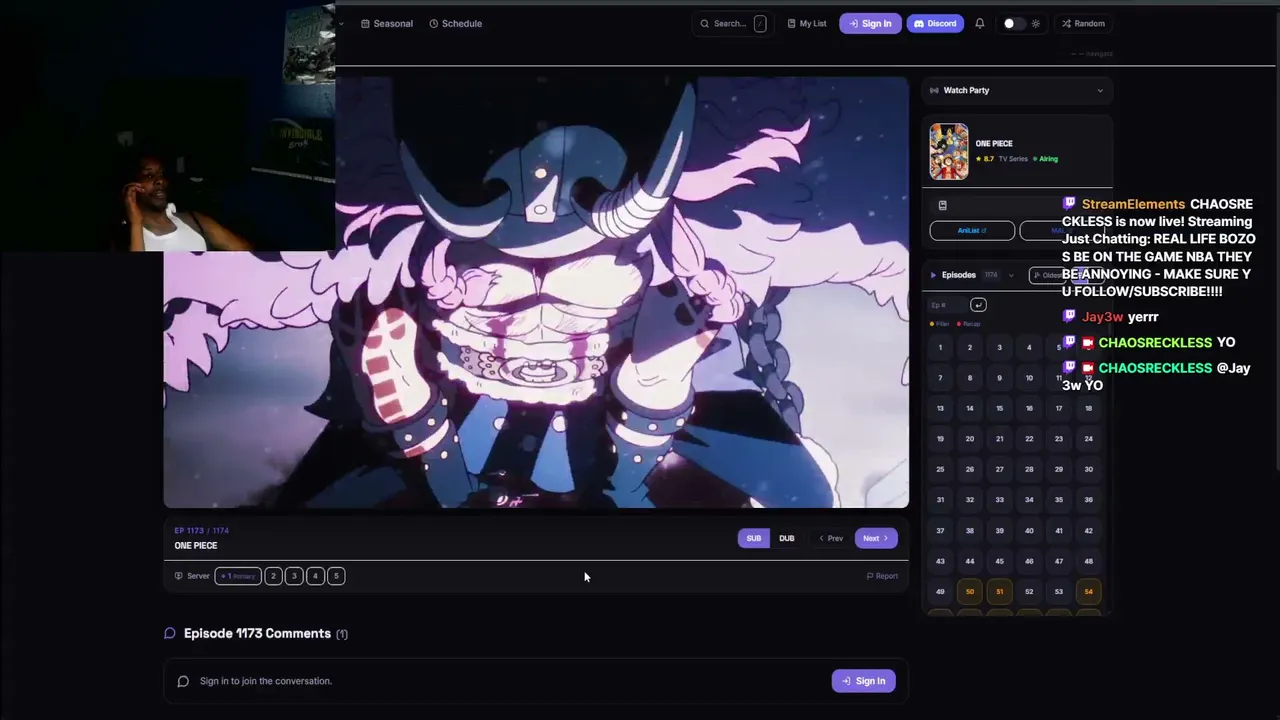The height and width of the screenshot is (720, 1280).
Task: Select server 4
Action: tap(315, 576)
